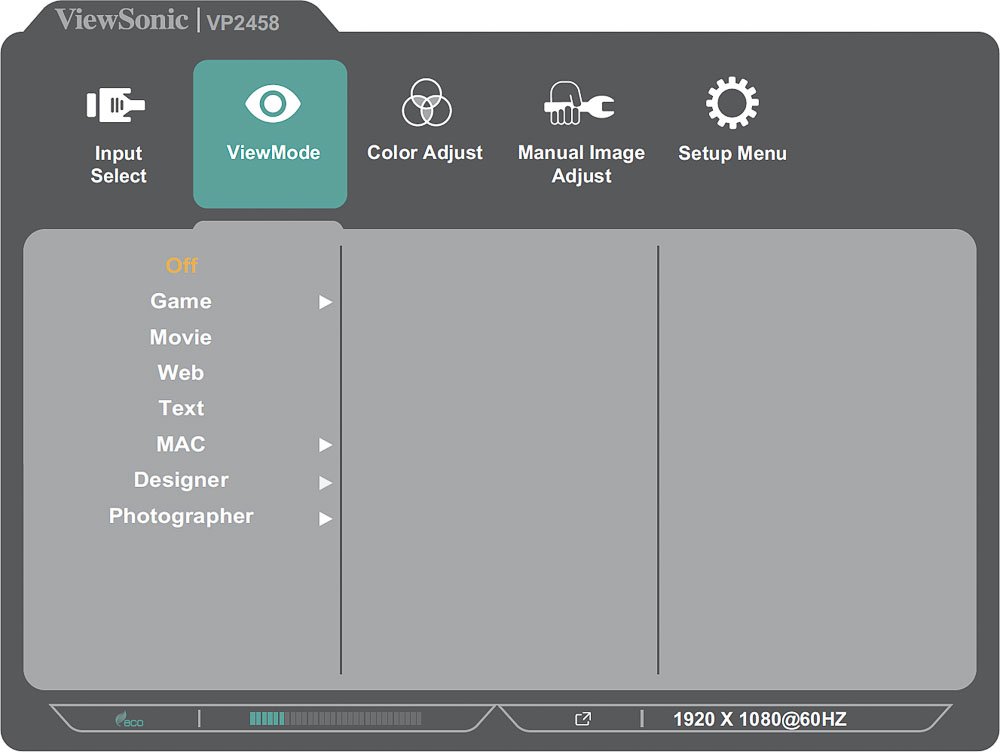
Task: Expand the Photographer submenu arrow
Action: click(325, 518)
